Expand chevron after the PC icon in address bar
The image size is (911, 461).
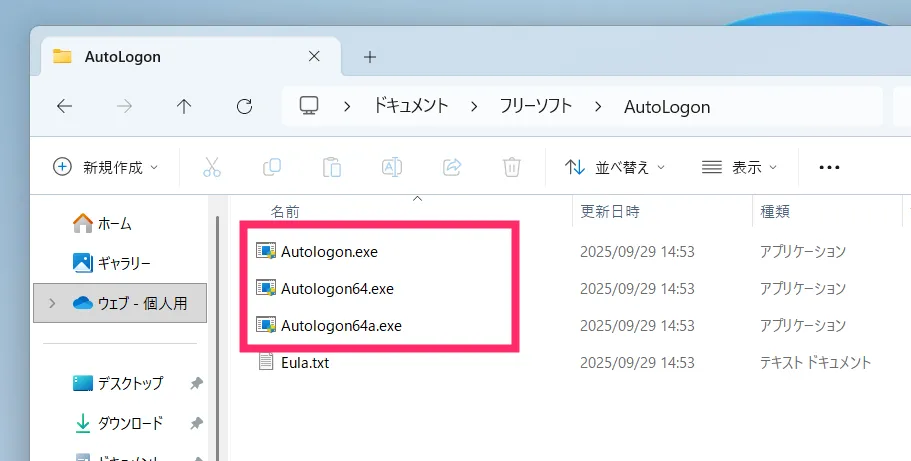click(x=347, y=107)
